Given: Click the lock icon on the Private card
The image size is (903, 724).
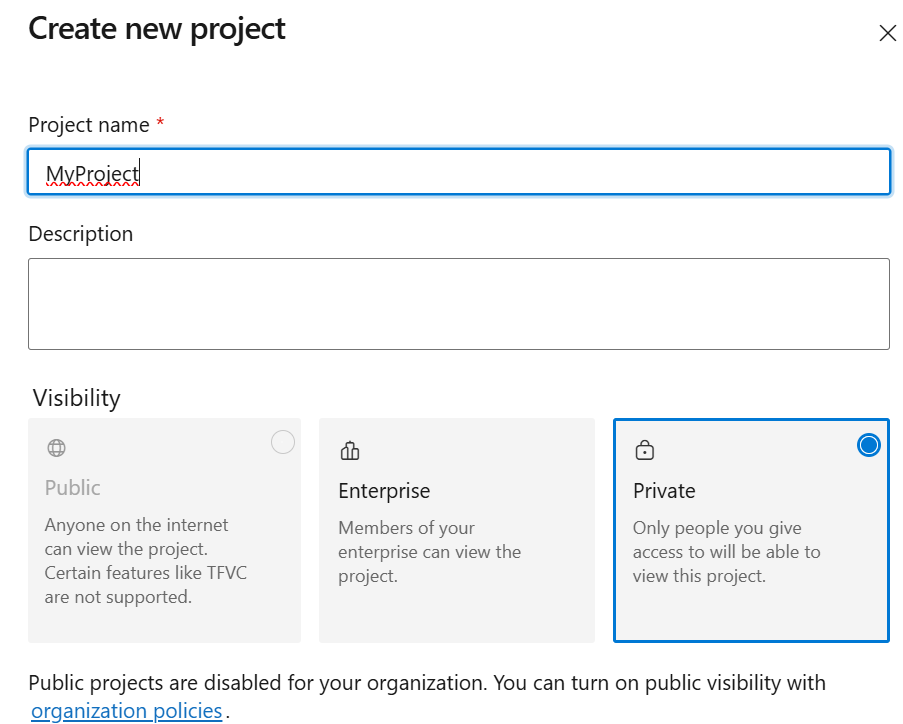Looking at the screenshot, I should [x=642, y=450].
